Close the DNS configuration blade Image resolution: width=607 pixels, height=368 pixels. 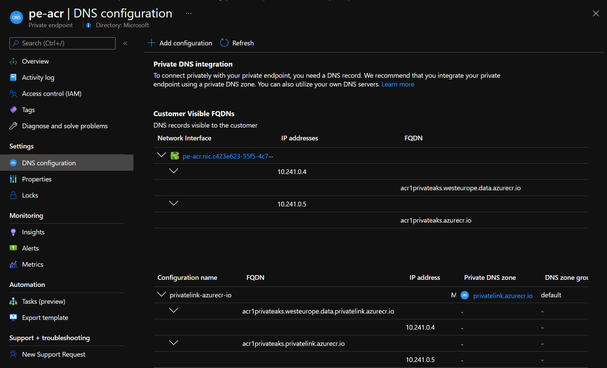point(595,14)
